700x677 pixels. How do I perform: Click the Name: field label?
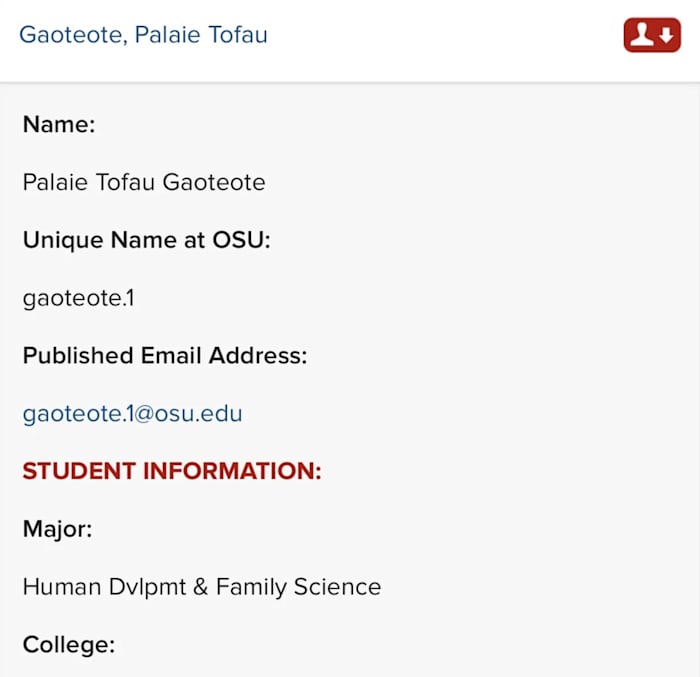coord(58,125)
